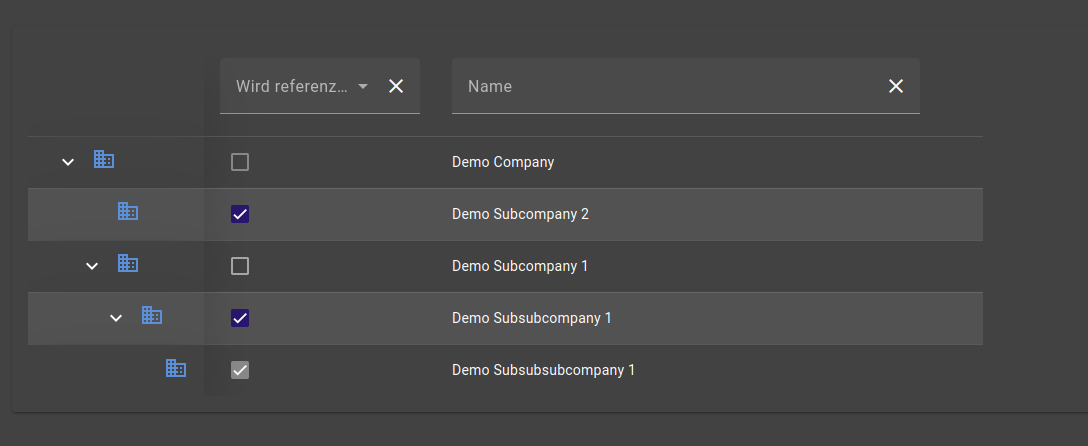Screen dimensions: 1088x446
Task: Check the Demo Company checkbox
Action: tap(240, 162)
